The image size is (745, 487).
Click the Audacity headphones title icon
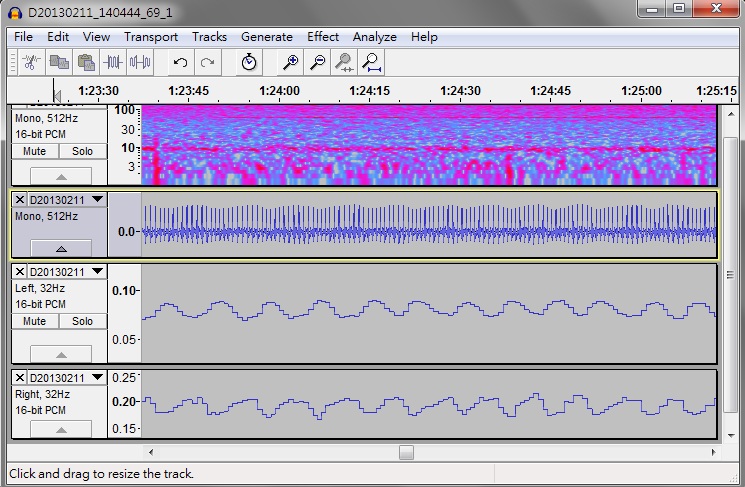(15, 12)
